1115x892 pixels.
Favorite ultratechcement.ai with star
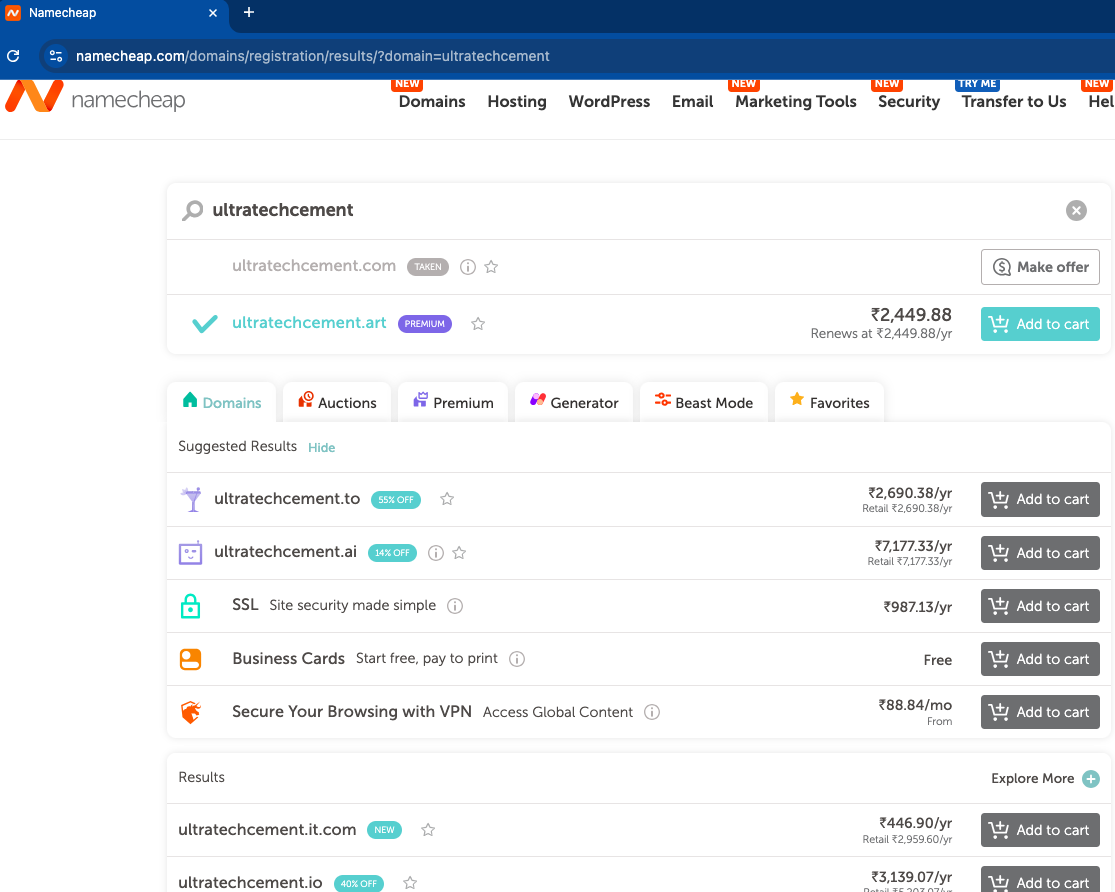[459, 553]
